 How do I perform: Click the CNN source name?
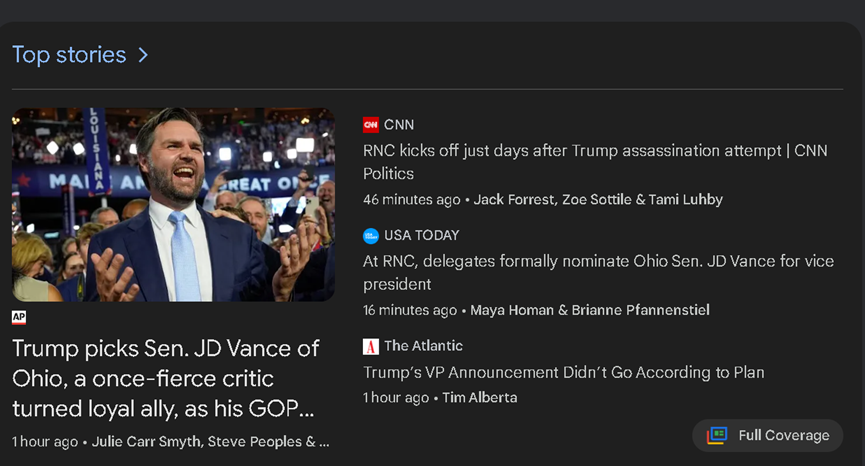[x=399, y=125]
